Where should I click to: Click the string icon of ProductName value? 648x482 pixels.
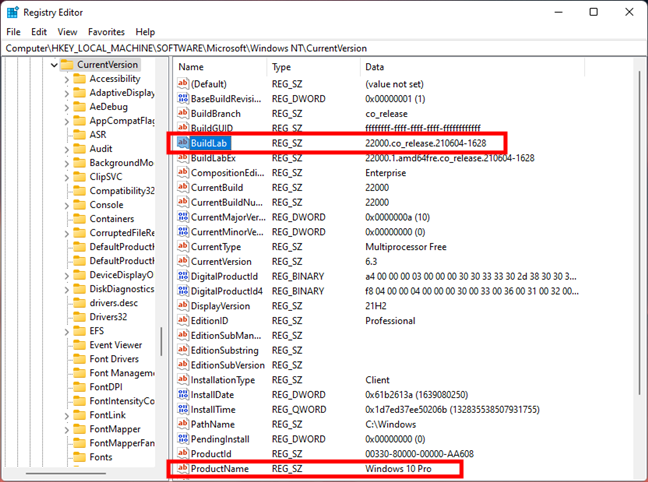(183, 469)
